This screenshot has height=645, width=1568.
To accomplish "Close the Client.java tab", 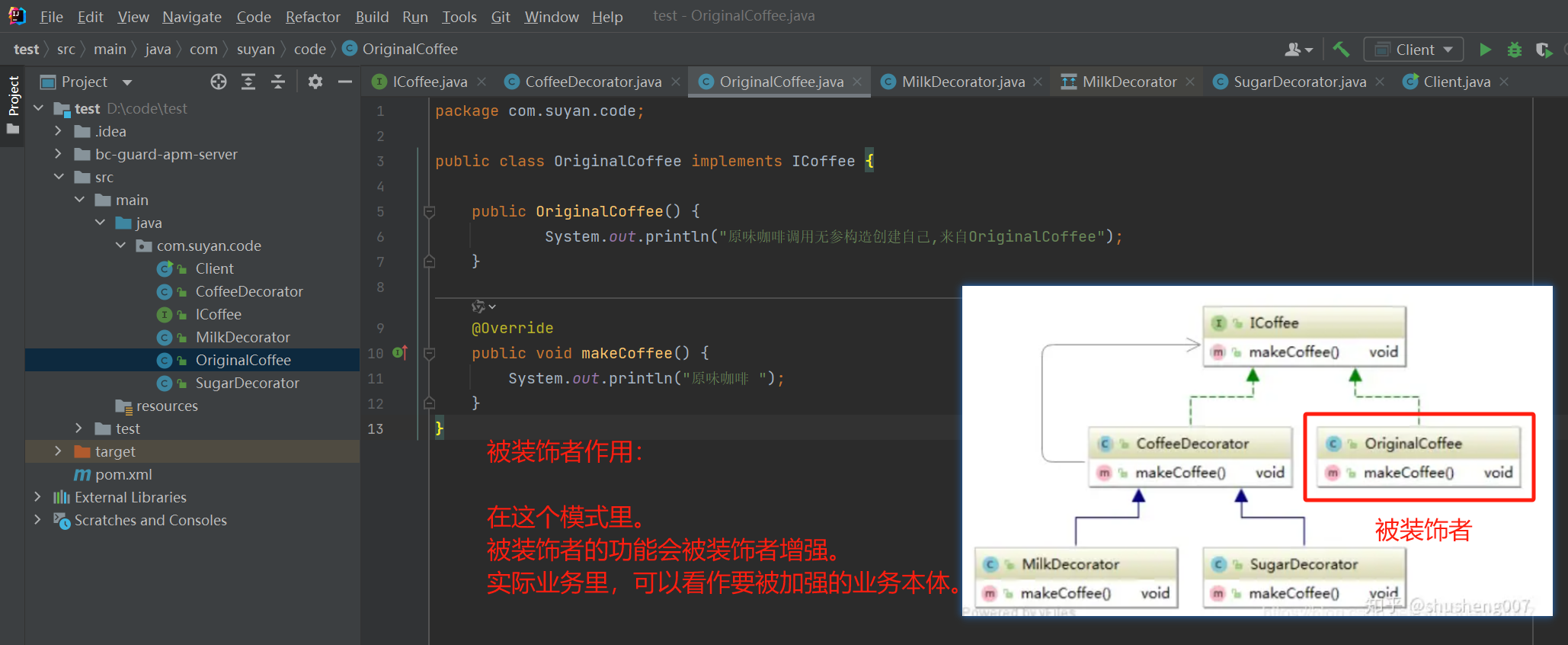I will pos(1504,82).
